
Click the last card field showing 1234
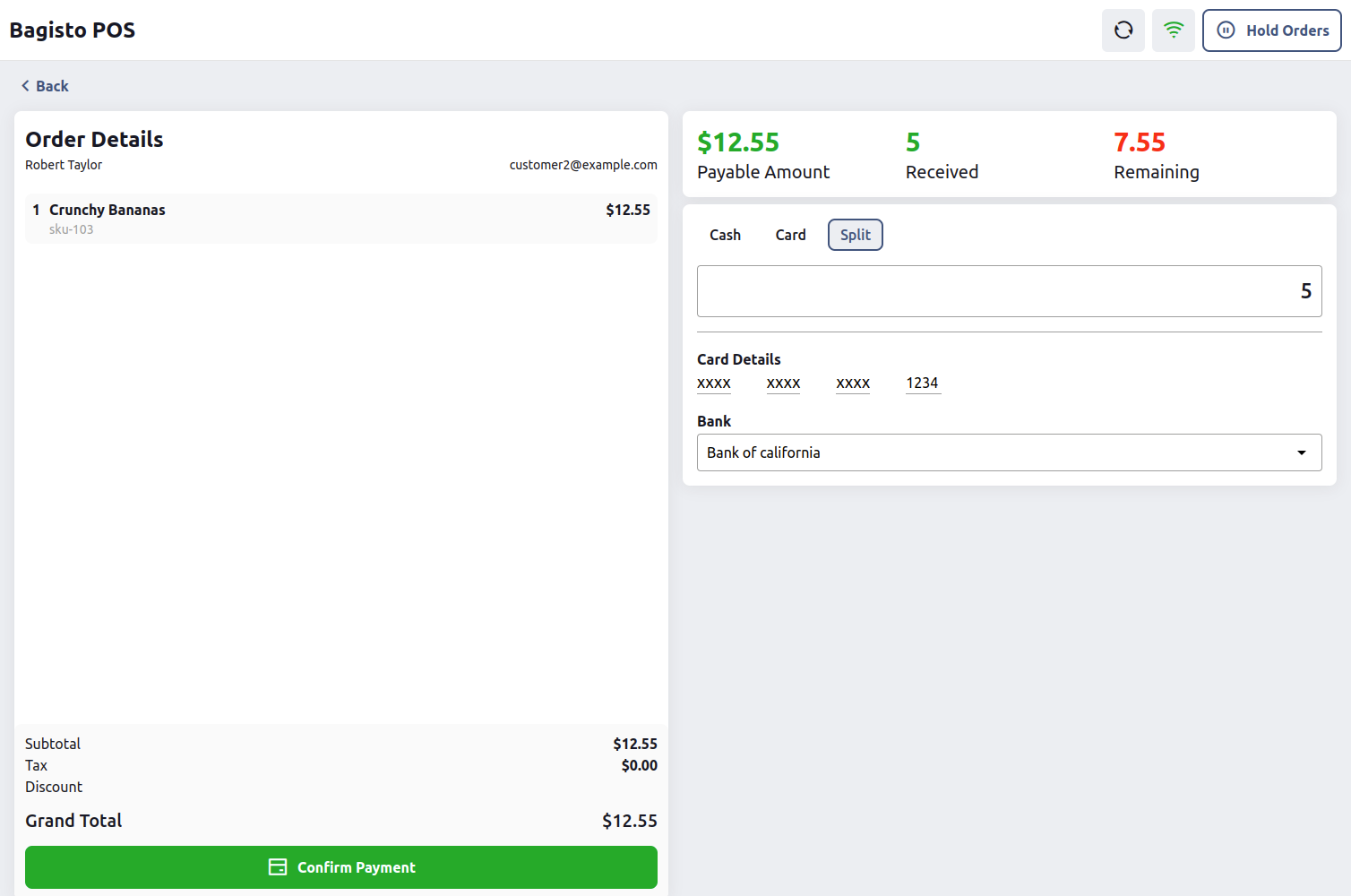[x=923, y=383]
